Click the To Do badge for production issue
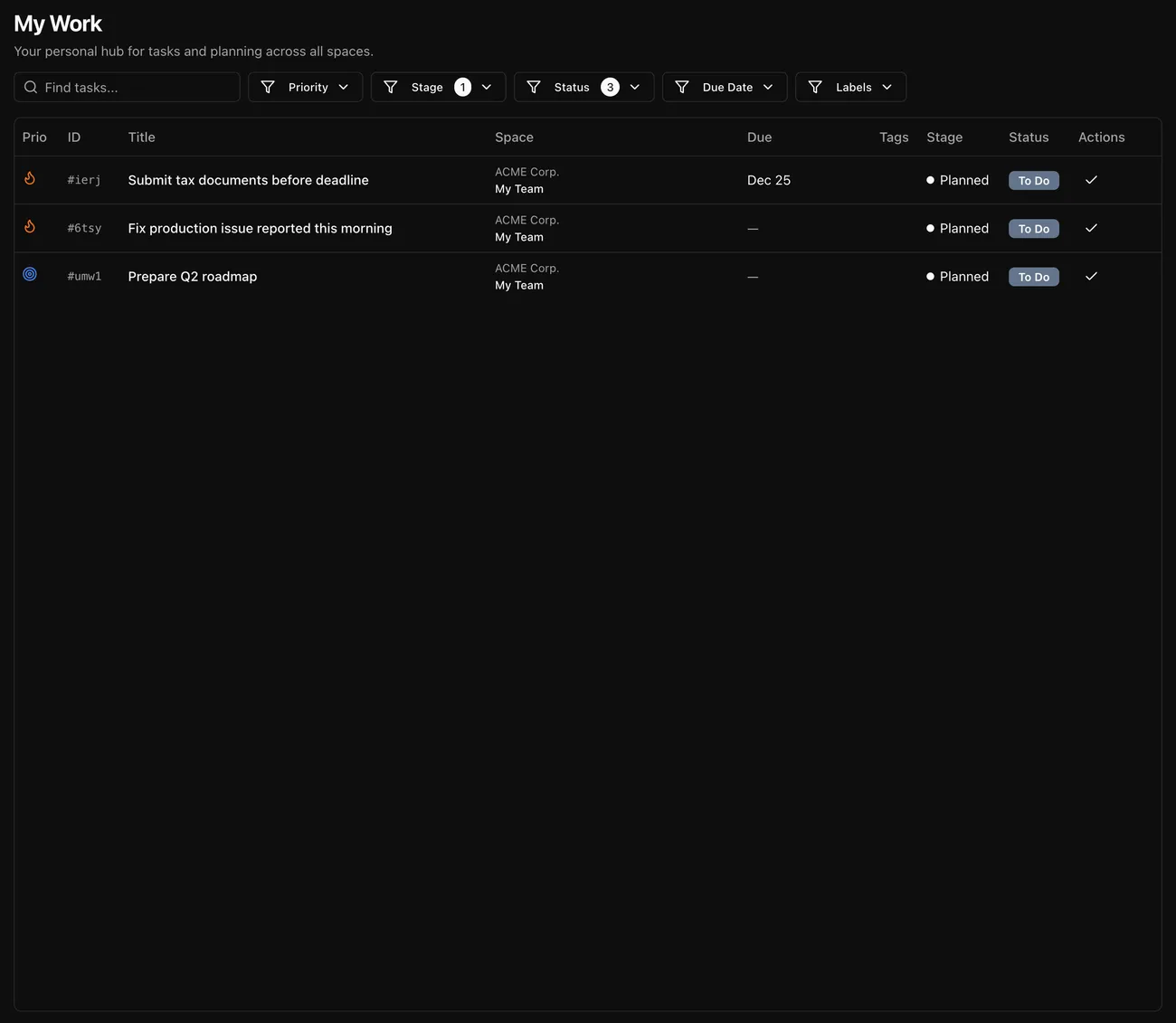The image size is (1176, 1023). tap(1033, 229)
